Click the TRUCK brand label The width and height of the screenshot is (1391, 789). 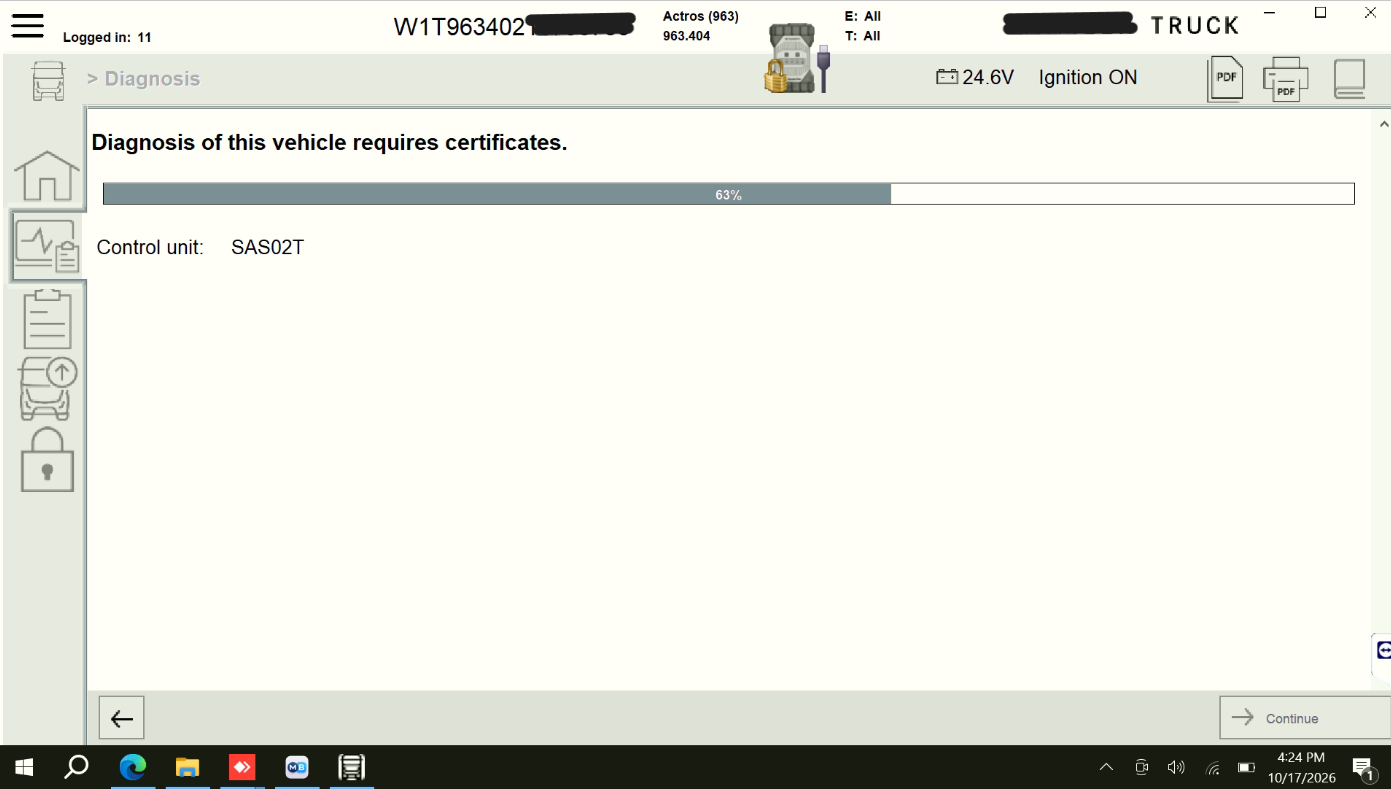(1195, 26)
